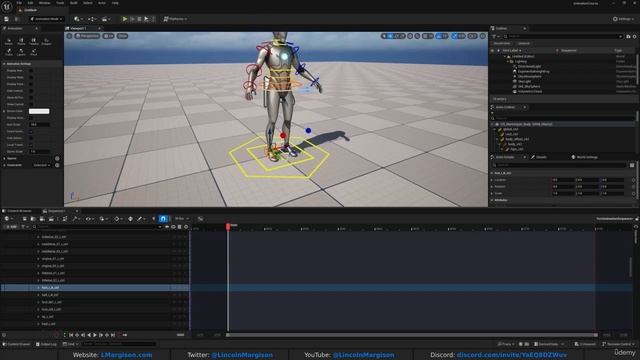This screenshot has width=640, height=360.
Task: Open the Add content icon dropdown
Action: point(78,19)
